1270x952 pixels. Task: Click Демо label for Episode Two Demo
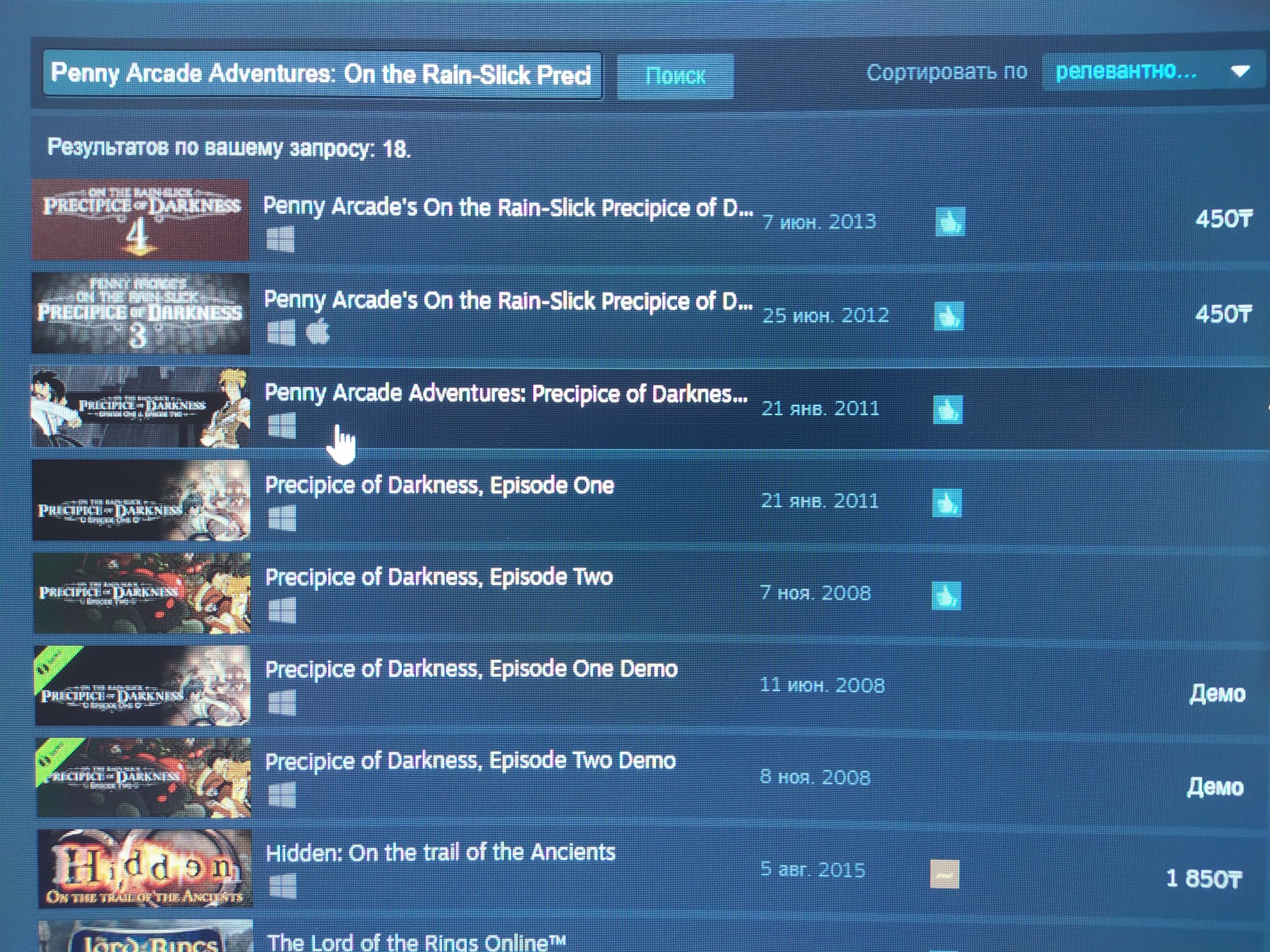(1215, 787)
